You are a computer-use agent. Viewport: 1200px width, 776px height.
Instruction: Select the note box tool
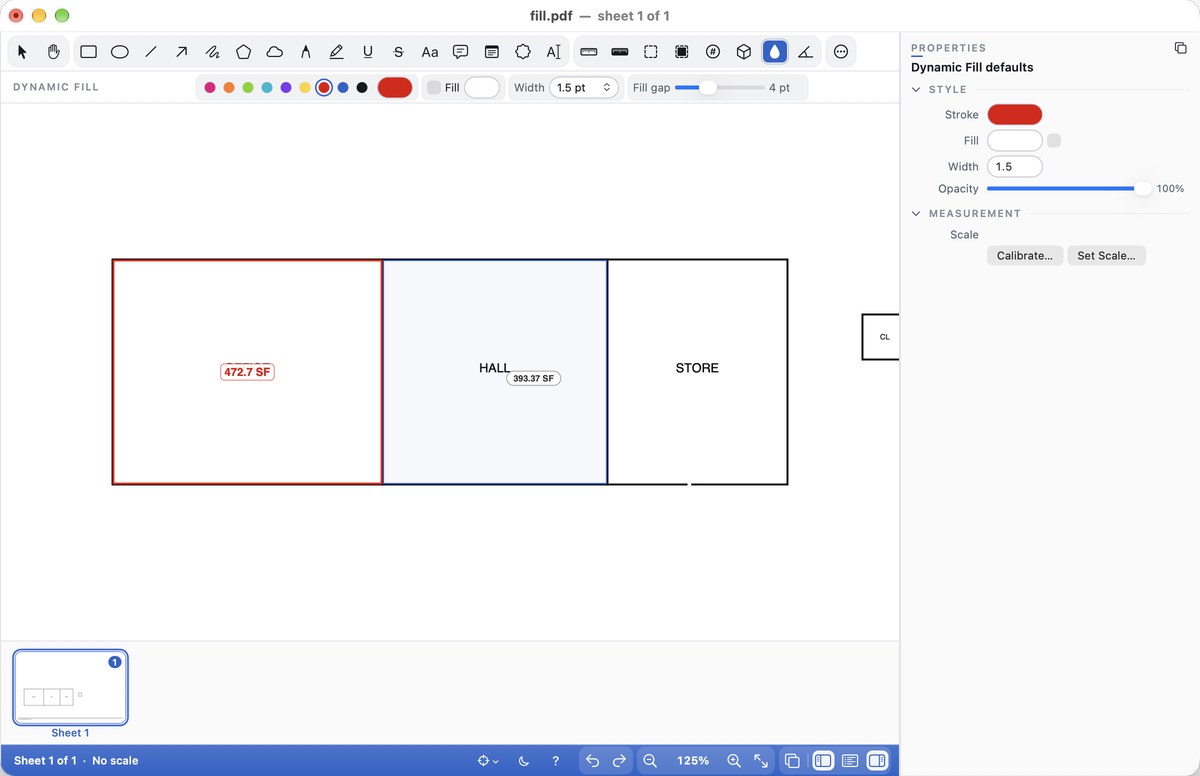(x=492, y=51)
